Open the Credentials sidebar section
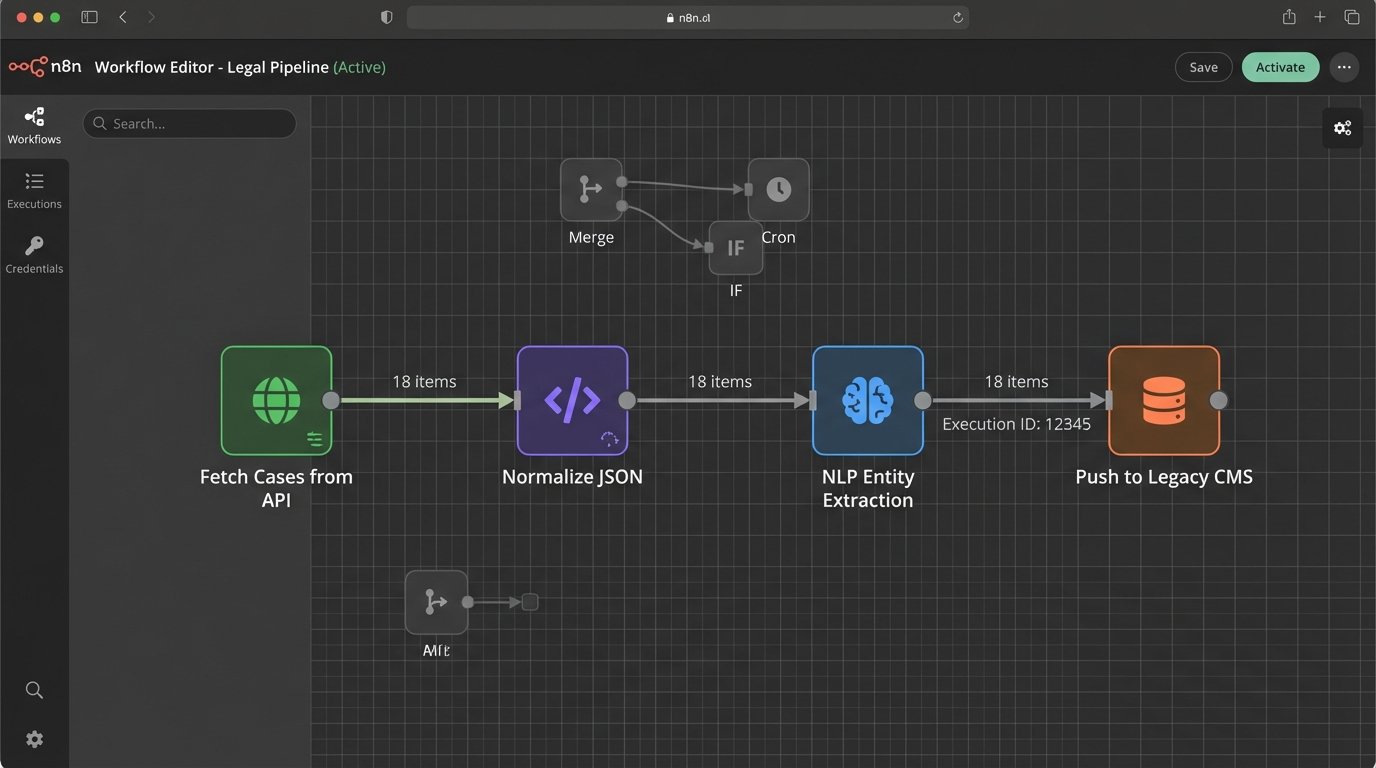This screenshot has width=1376, height=768. pyautogui.click(x=34, y=255)
